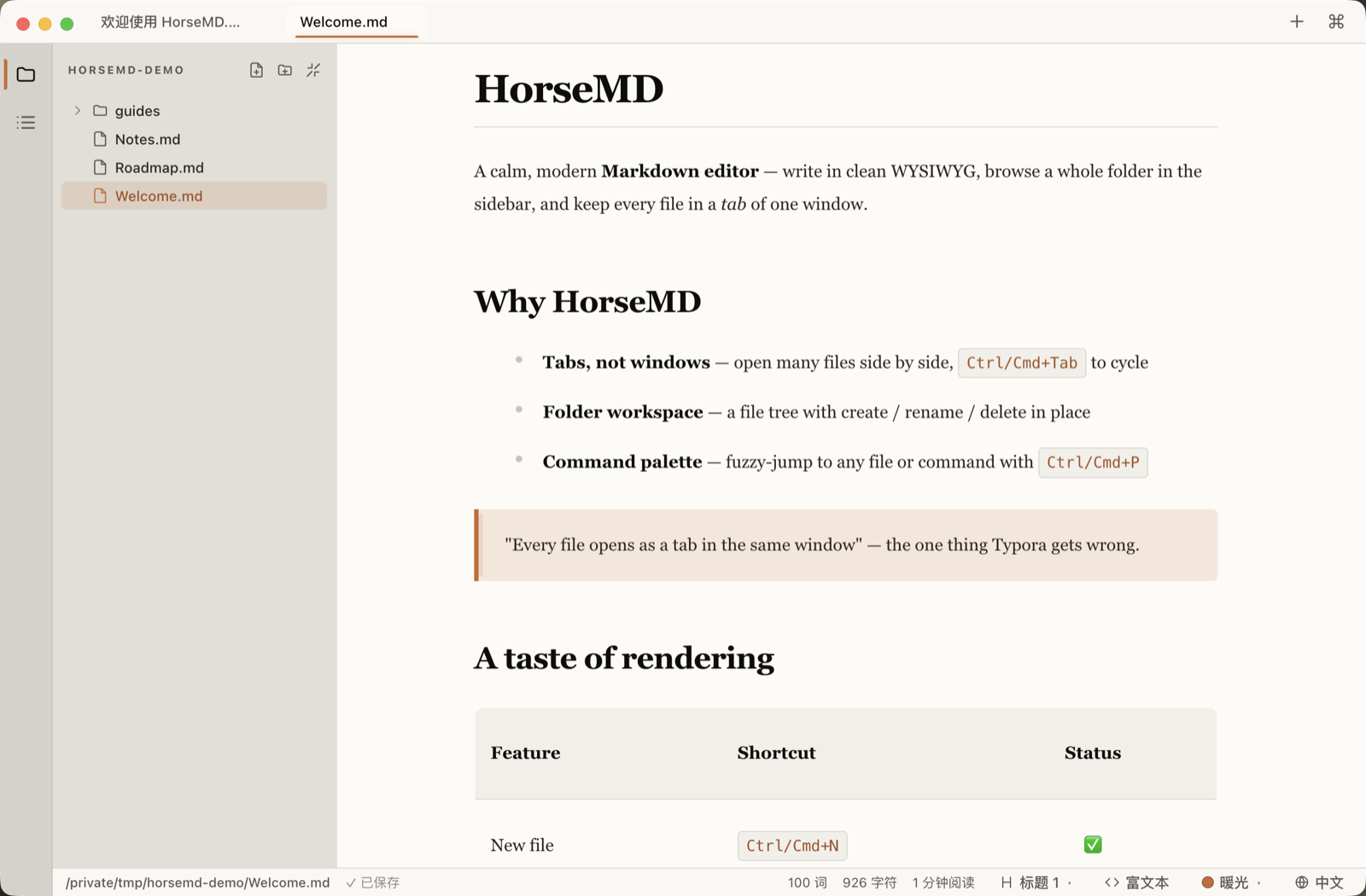The width and height of the screenshot is (1366, 896).
Task: Show the outline panel icon
Action: (26, 123)
